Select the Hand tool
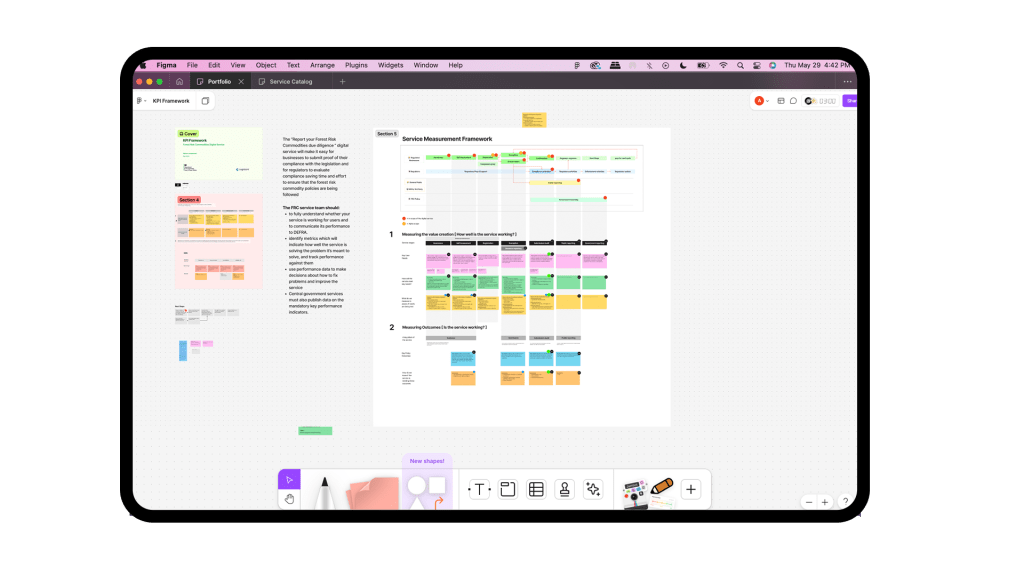Screen dimensions: 1024x576 pos(289,498)
